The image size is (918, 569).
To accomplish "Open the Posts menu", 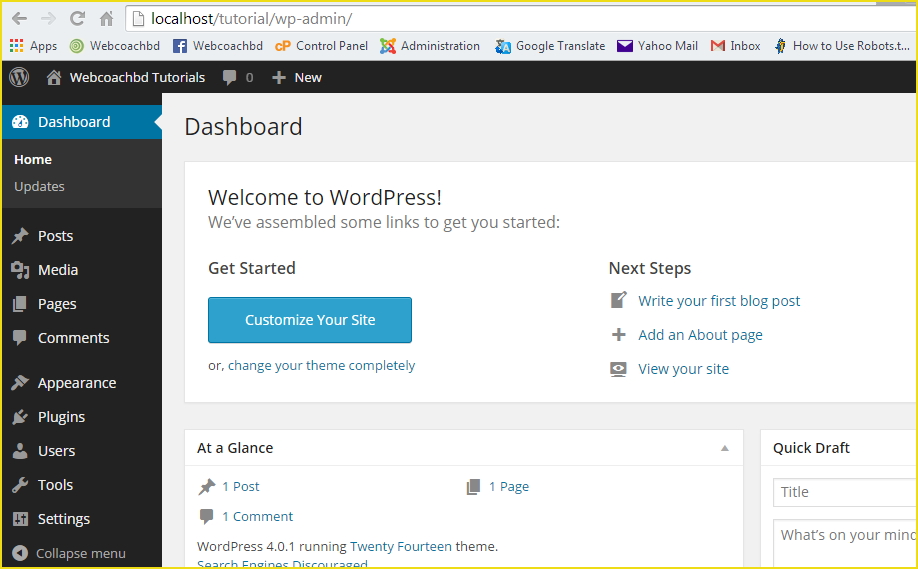I will point(56,236).
